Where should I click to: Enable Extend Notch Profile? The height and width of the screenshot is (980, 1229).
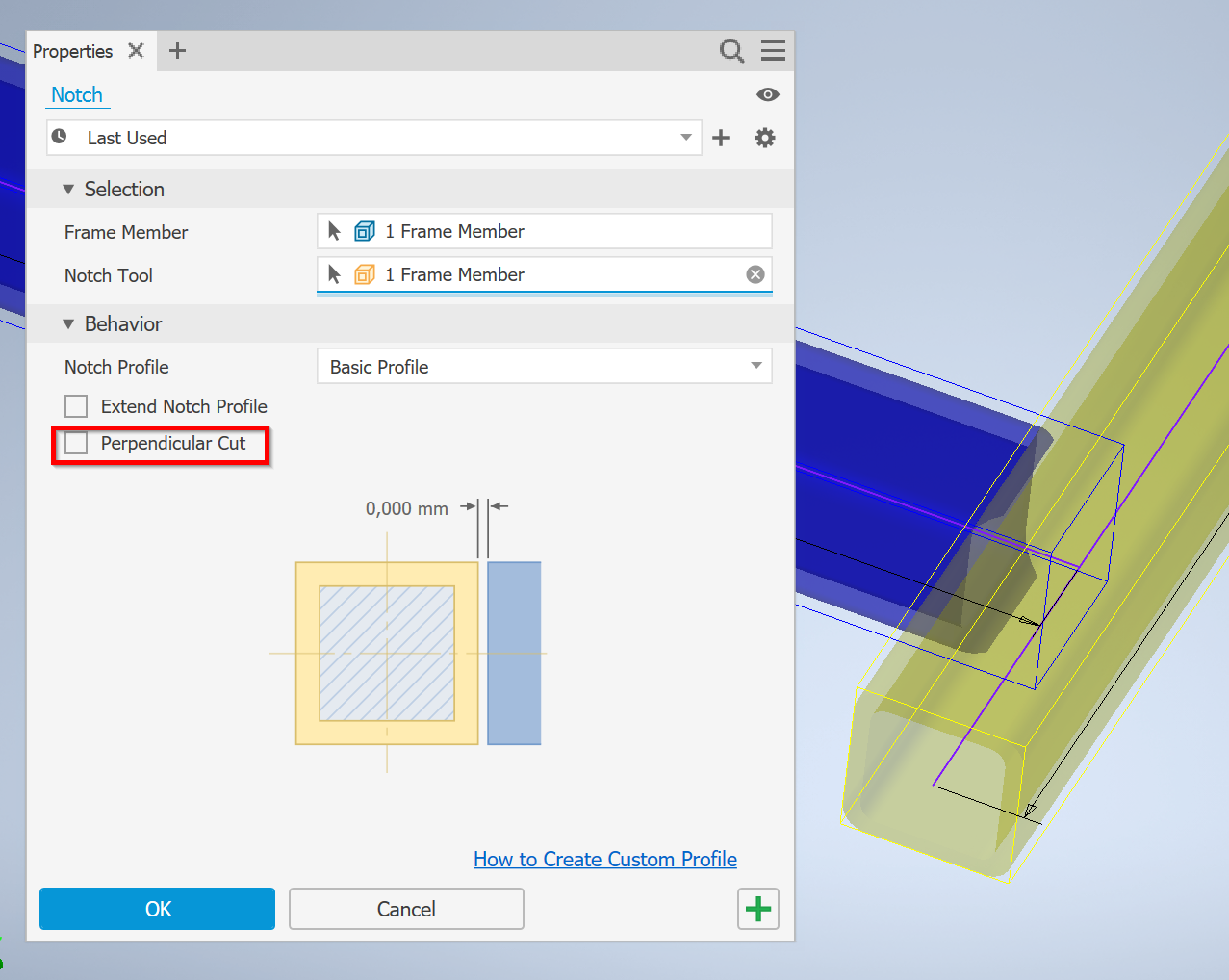coord(75,405)
